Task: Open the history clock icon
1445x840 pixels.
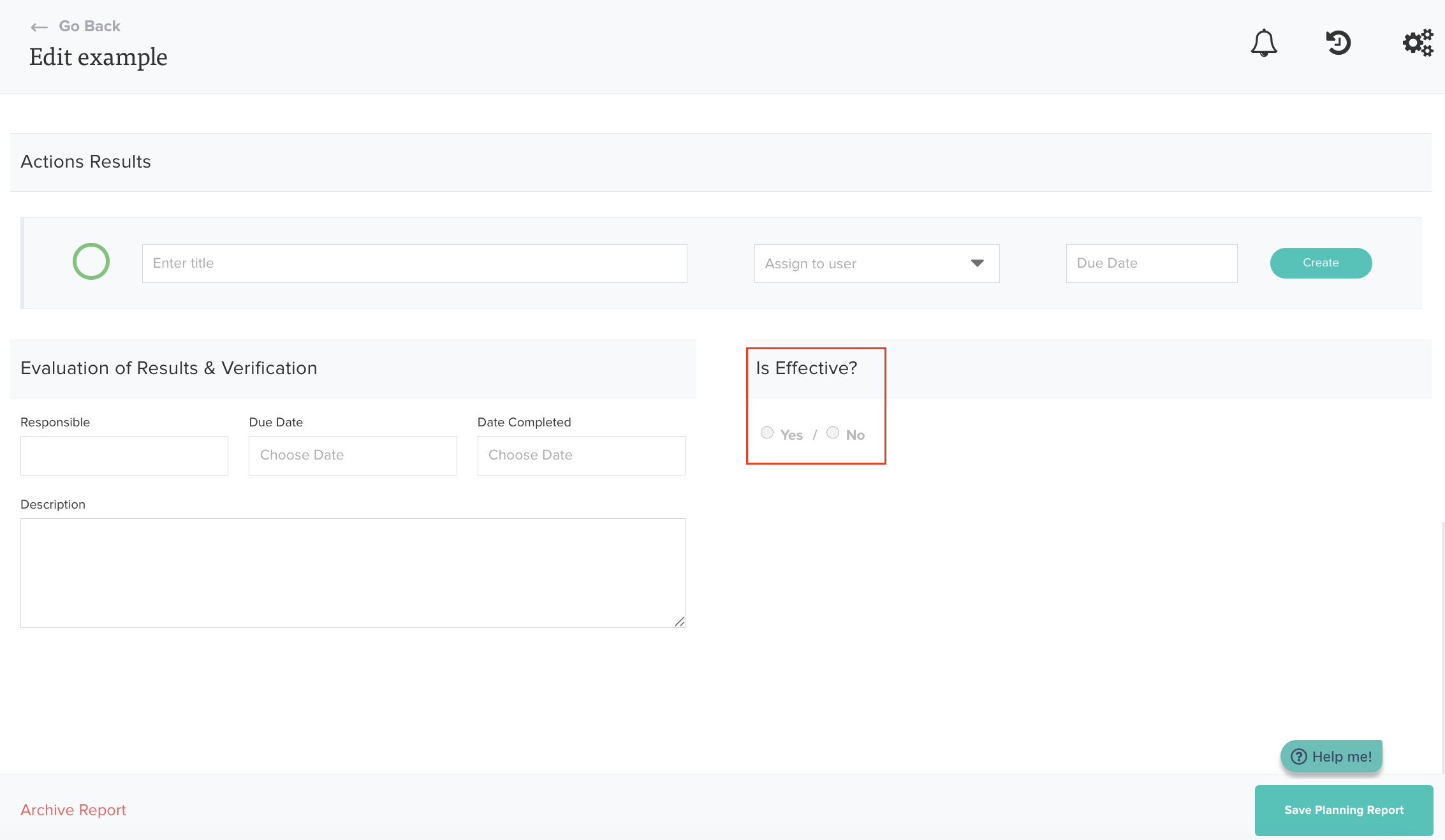Action: [1338, 43]
